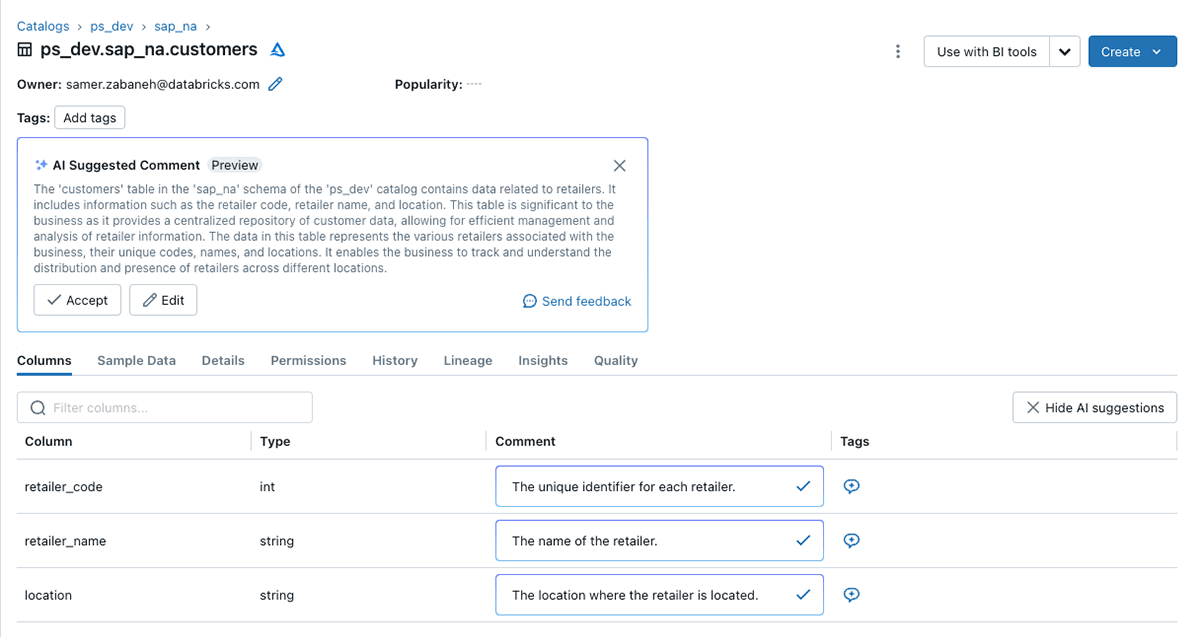Open the Create dropdown menu
1200x637 pixels.
point(1132,52)
